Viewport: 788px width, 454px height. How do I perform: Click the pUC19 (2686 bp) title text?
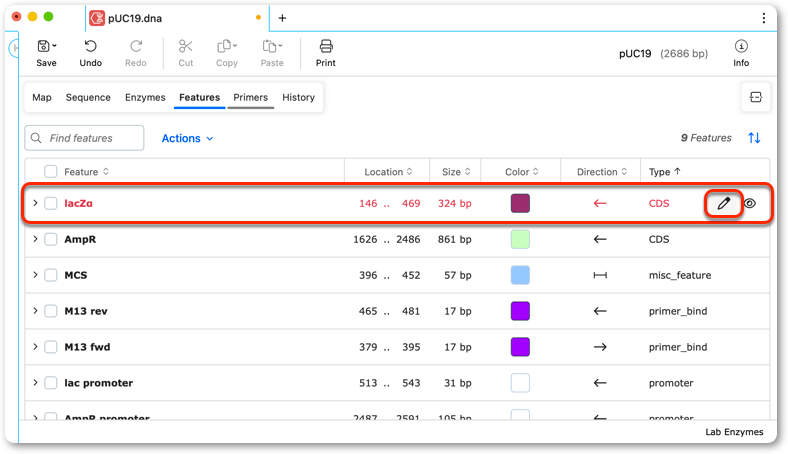663,54
